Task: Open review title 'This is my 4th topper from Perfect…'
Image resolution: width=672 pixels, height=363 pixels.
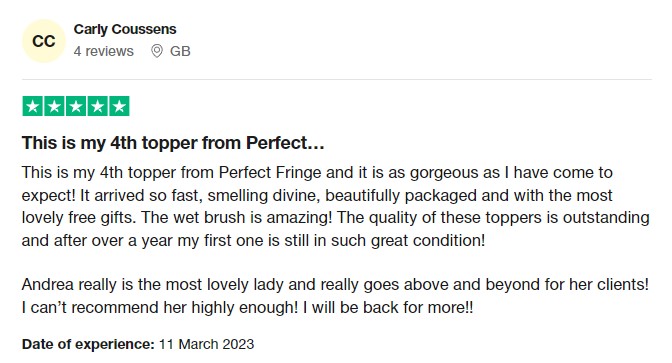Action: pyautogui.click(x=173, y=143)
